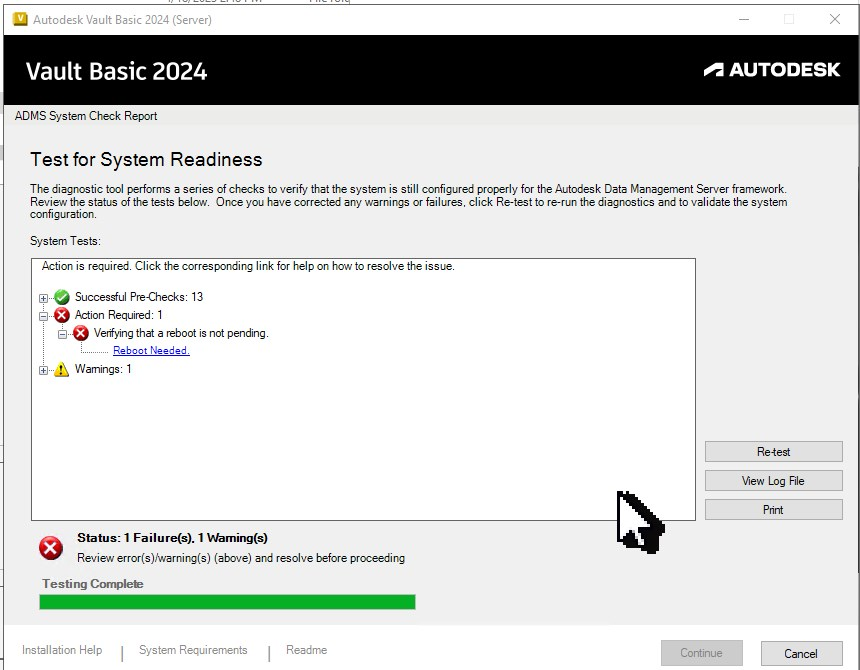
Task: Select 'Action Required: 1' text
Action: point(118,315)
